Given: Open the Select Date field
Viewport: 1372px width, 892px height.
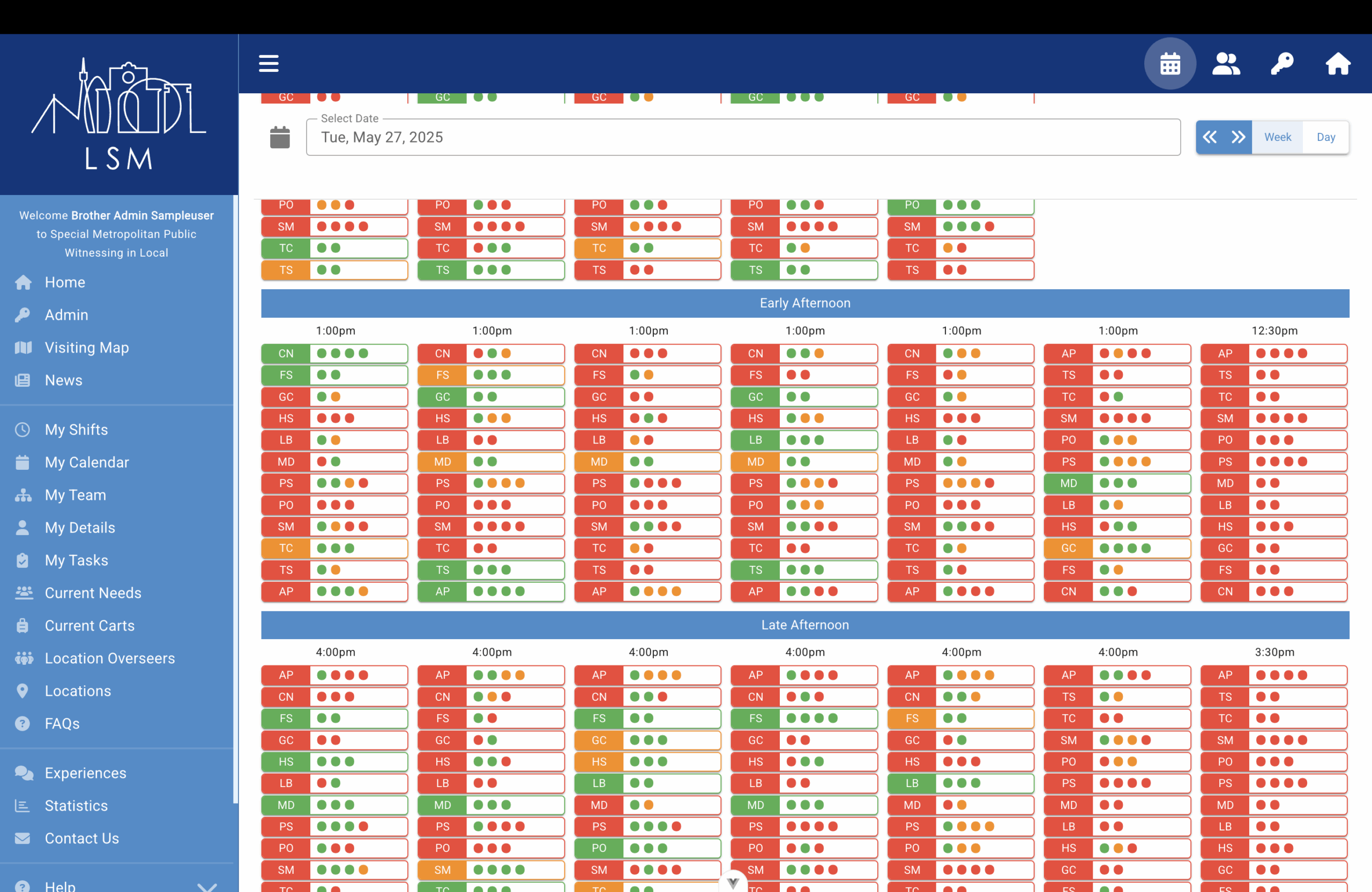Looking at the screenshot, I should pyautogui.click(x=743, y=137).
